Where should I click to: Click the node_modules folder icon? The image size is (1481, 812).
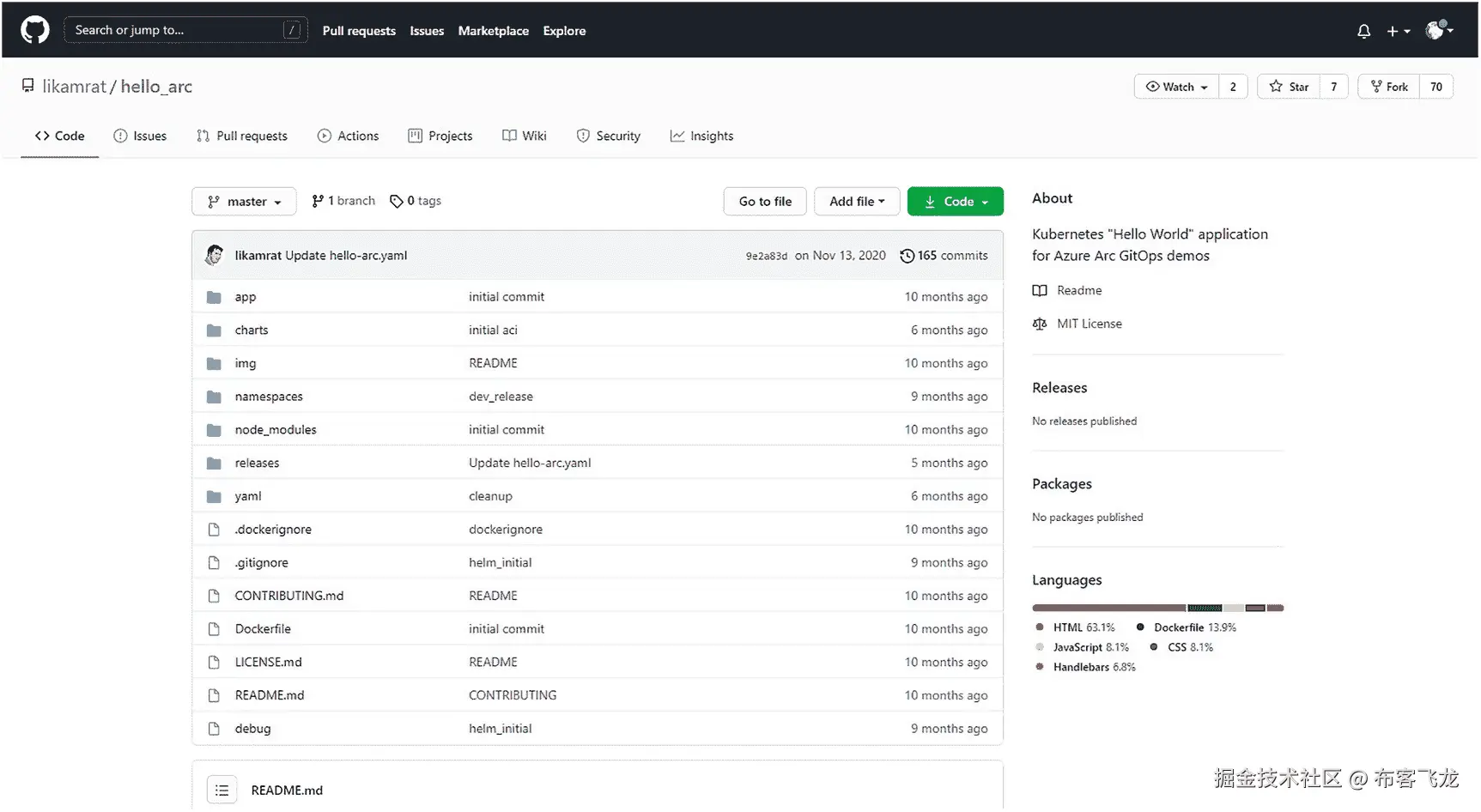coord(214,430)
